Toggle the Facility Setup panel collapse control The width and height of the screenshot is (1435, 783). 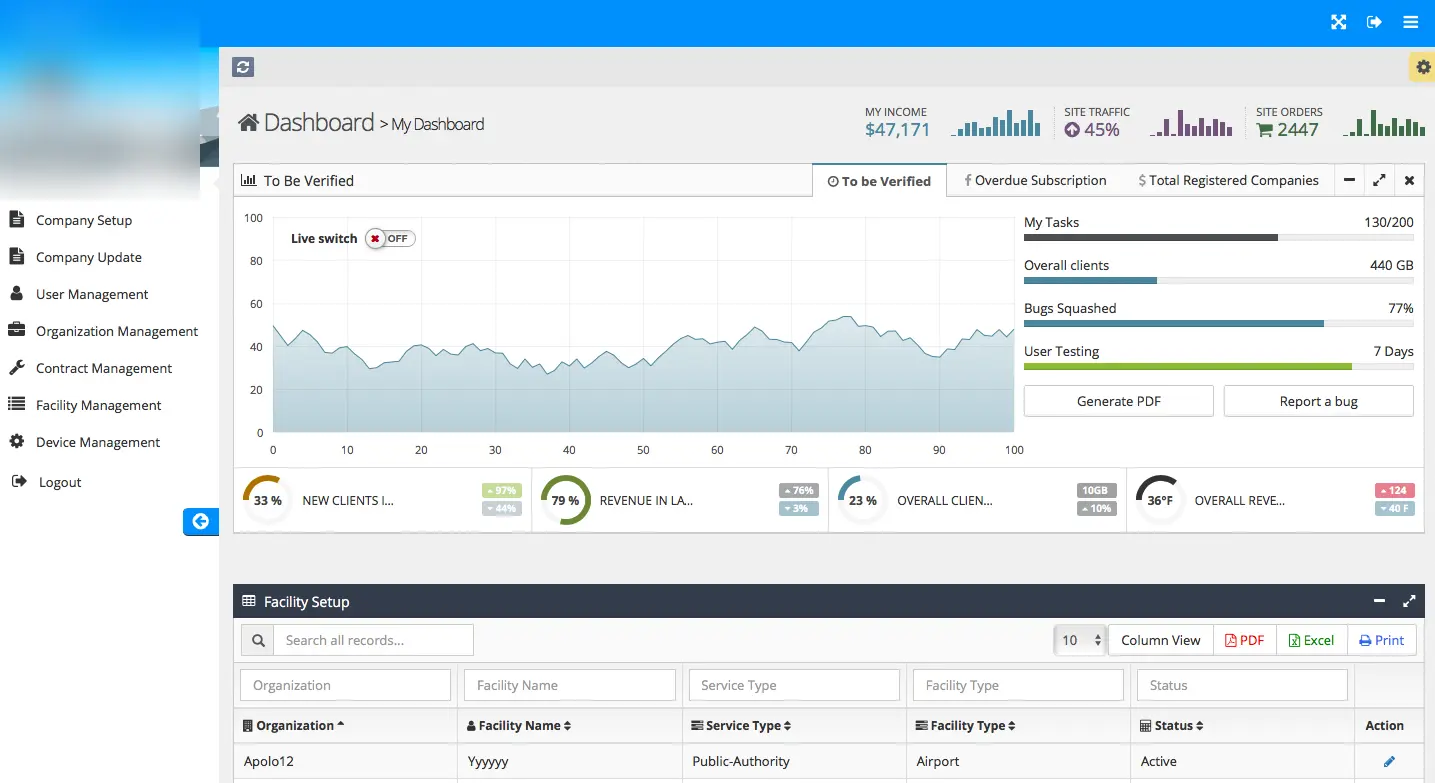tap(1379, 601)
